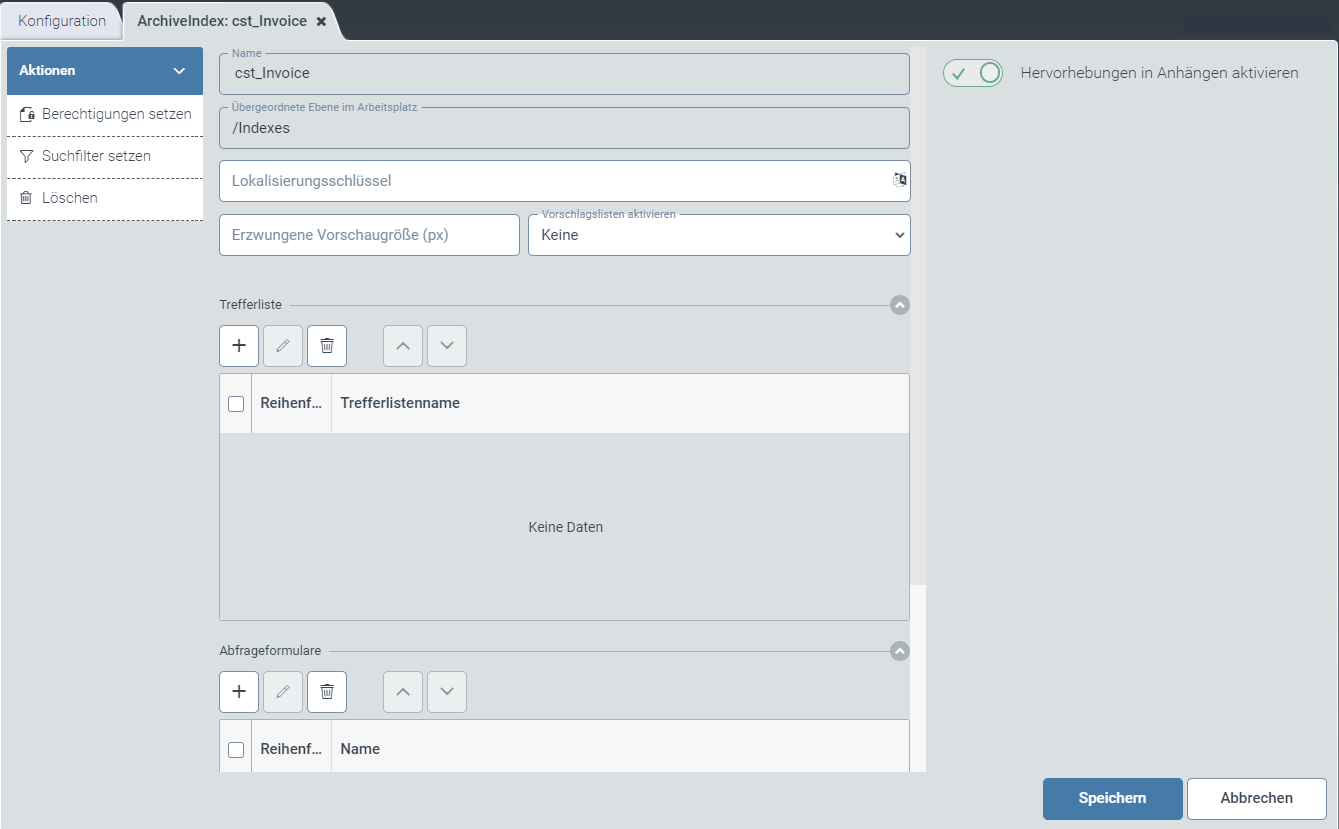Toggle Hervorhebungen in Anhängen aktivieren switch
Viewport: 1339px width, 829px height.
tap(973, 73)
